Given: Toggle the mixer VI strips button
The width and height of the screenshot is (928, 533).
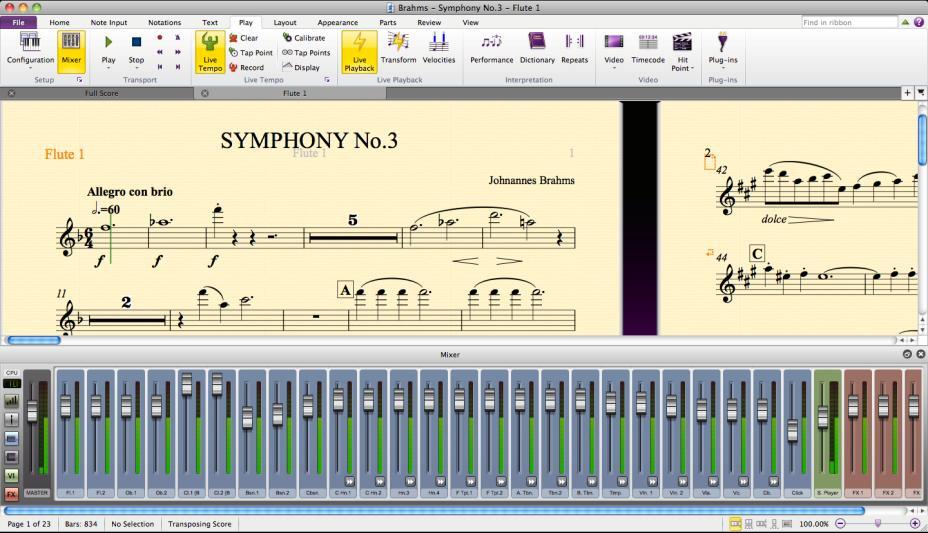Looking at the screenshot, I should 11,475.
